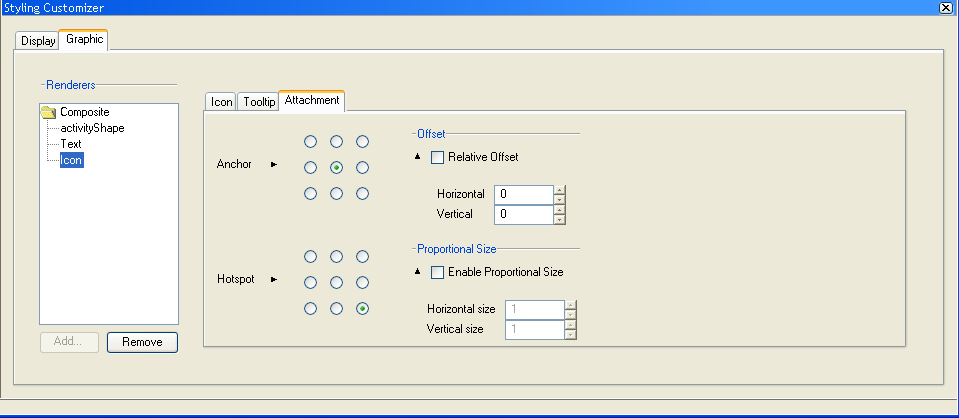Enable the Relative Offset checkbox
Viewport: 959px width, 418px height.
(437, 157)
